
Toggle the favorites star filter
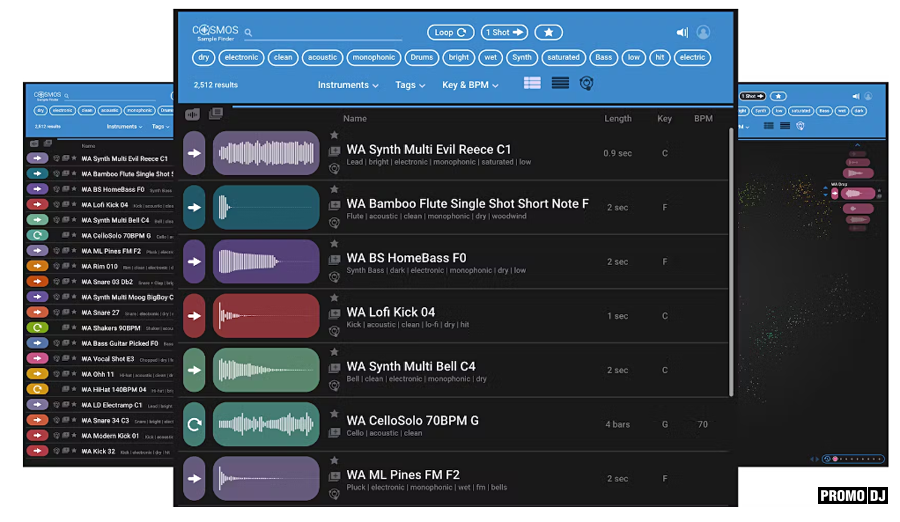point(548,33)
